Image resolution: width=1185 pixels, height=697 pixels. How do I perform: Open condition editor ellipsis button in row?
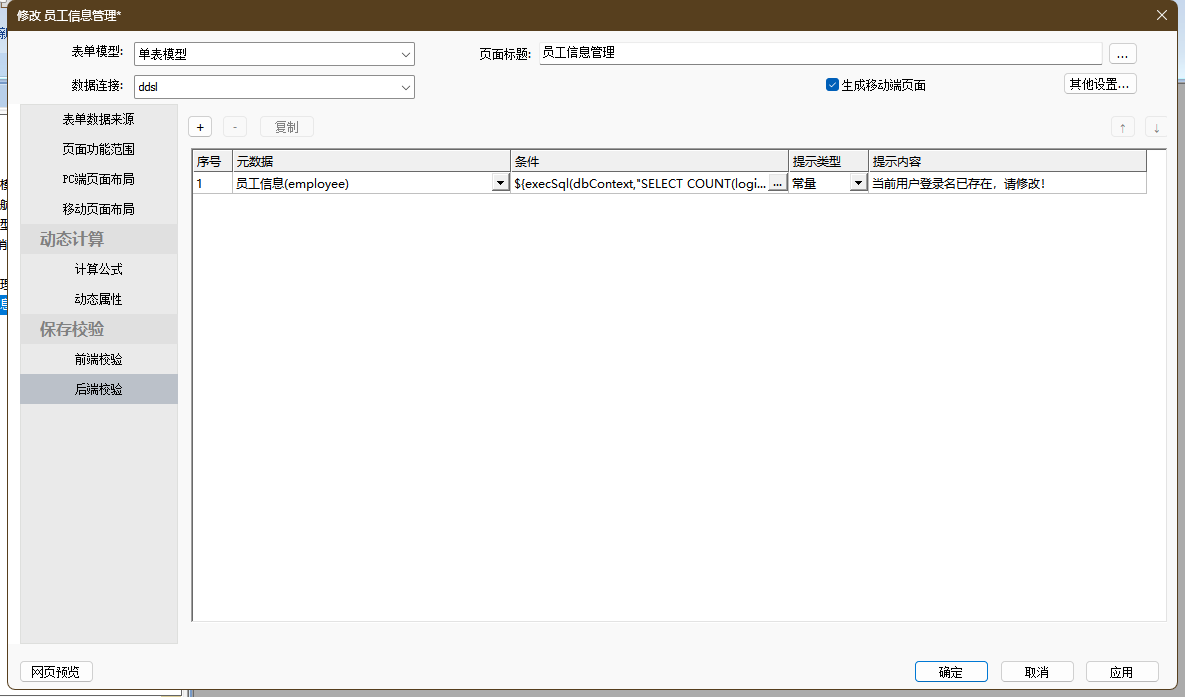777,183
